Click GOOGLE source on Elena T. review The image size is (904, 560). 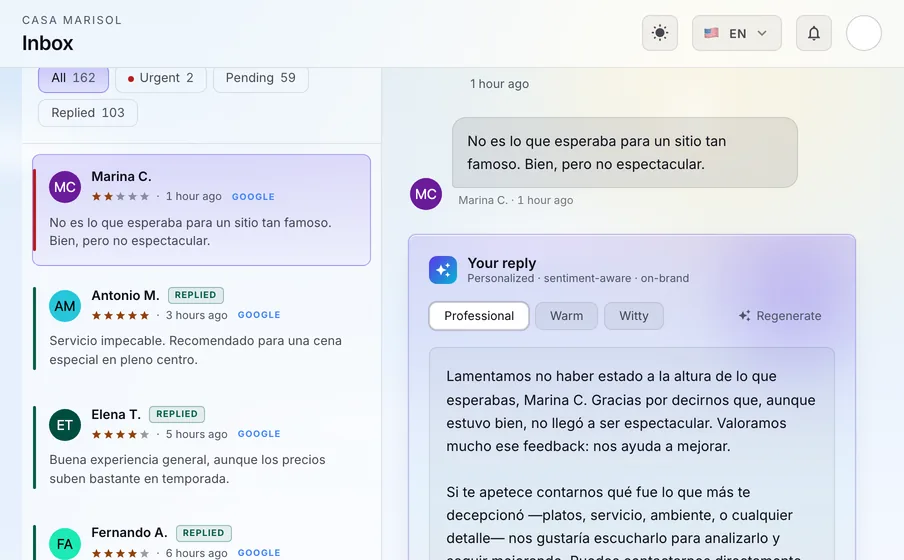click(x=259, y=434)
